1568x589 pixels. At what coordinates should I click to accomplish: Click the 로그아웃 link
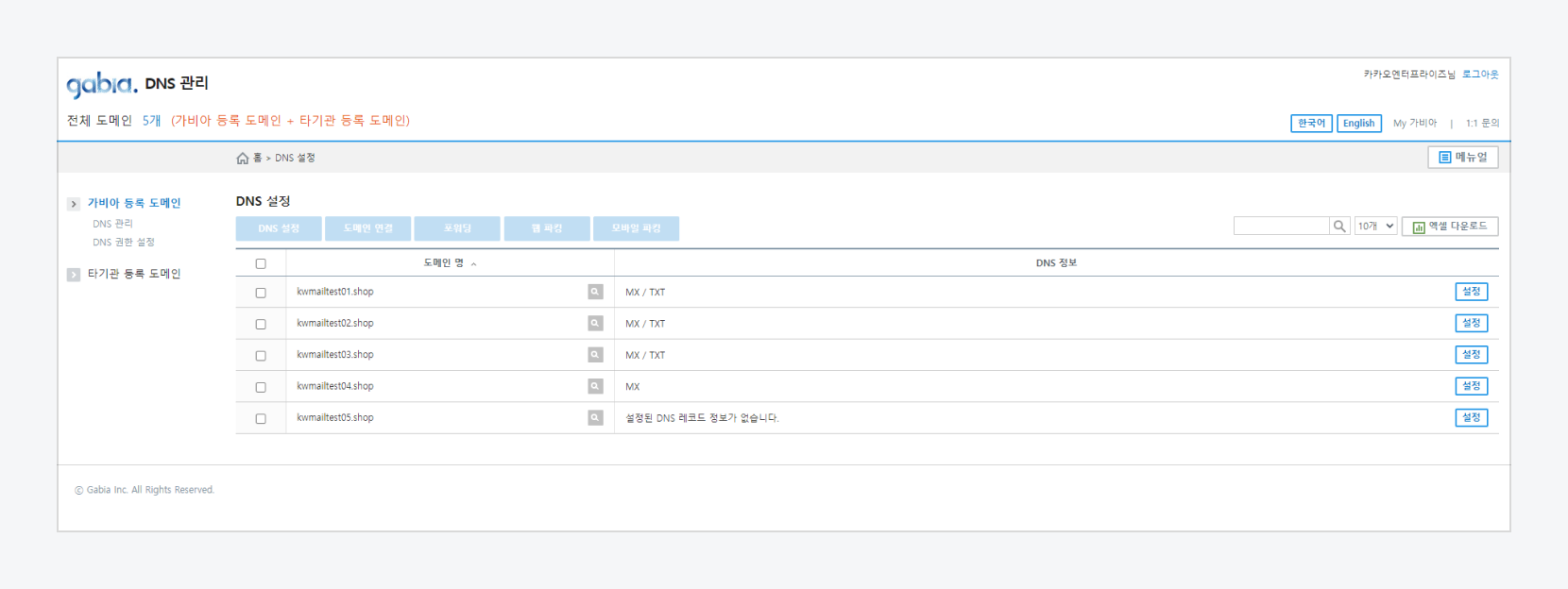point(1480,75)
